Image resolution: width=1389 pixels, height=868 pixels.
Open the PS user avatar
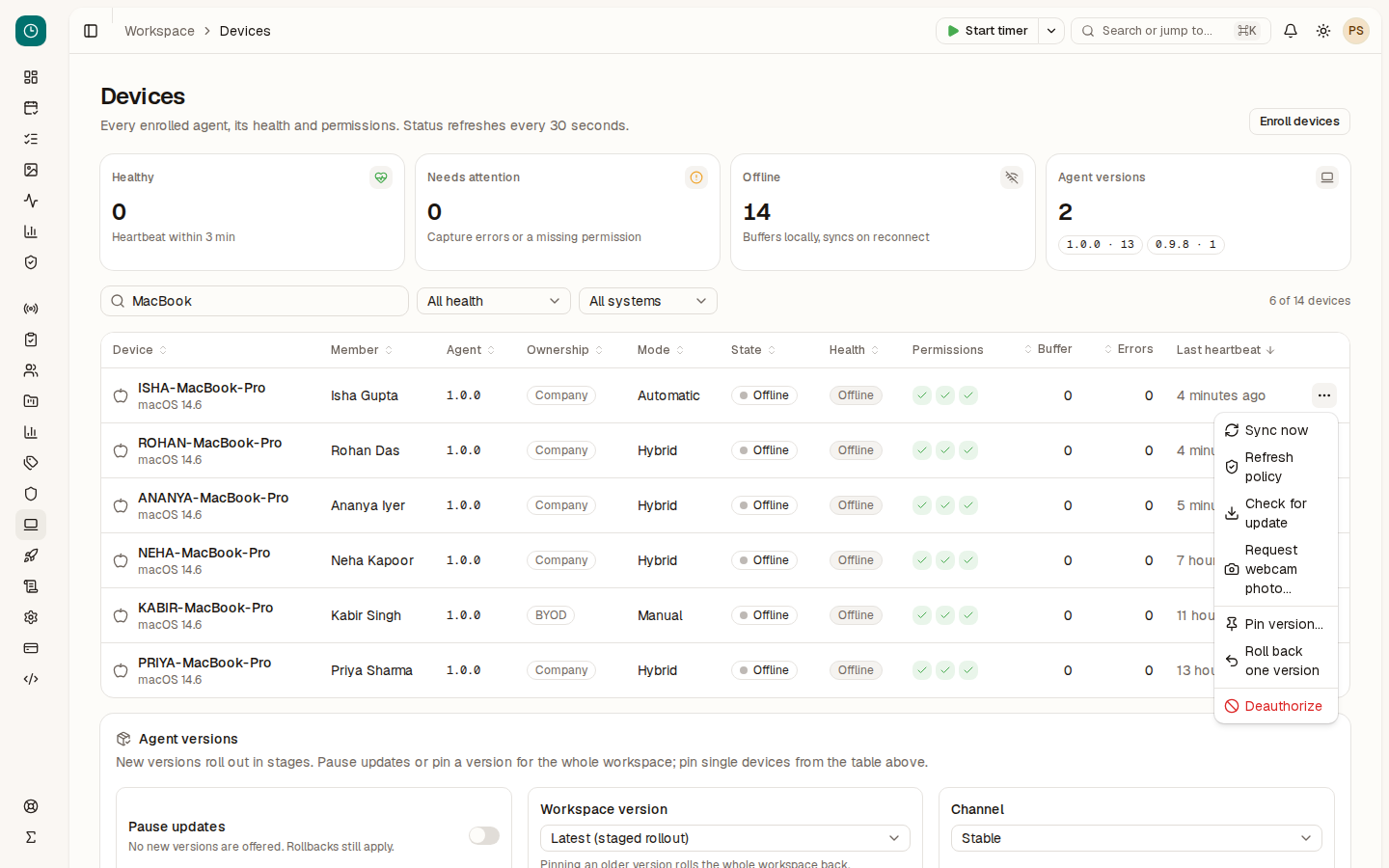1356,31
